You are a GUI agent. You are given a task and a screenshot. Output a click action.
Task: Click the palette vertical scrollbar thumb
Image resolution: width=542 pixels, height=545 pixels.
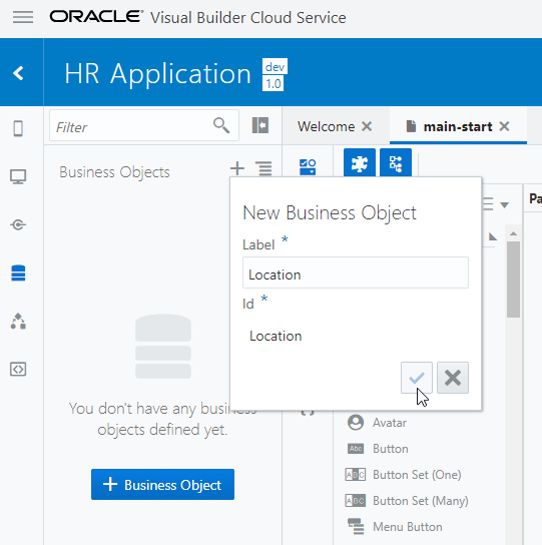[x=513, y=279]
